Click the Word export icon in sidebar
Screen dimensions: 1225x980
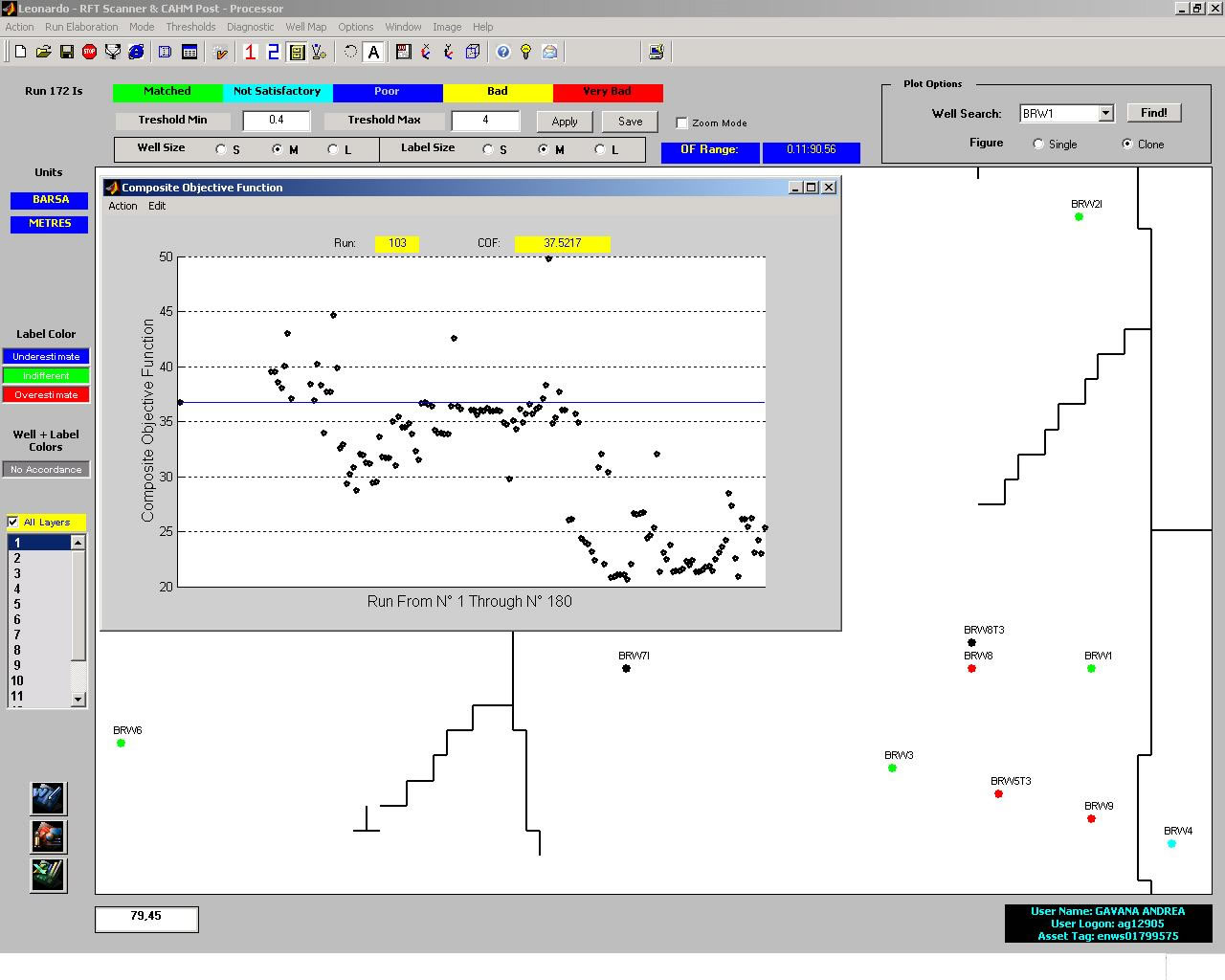coord(48,797)
